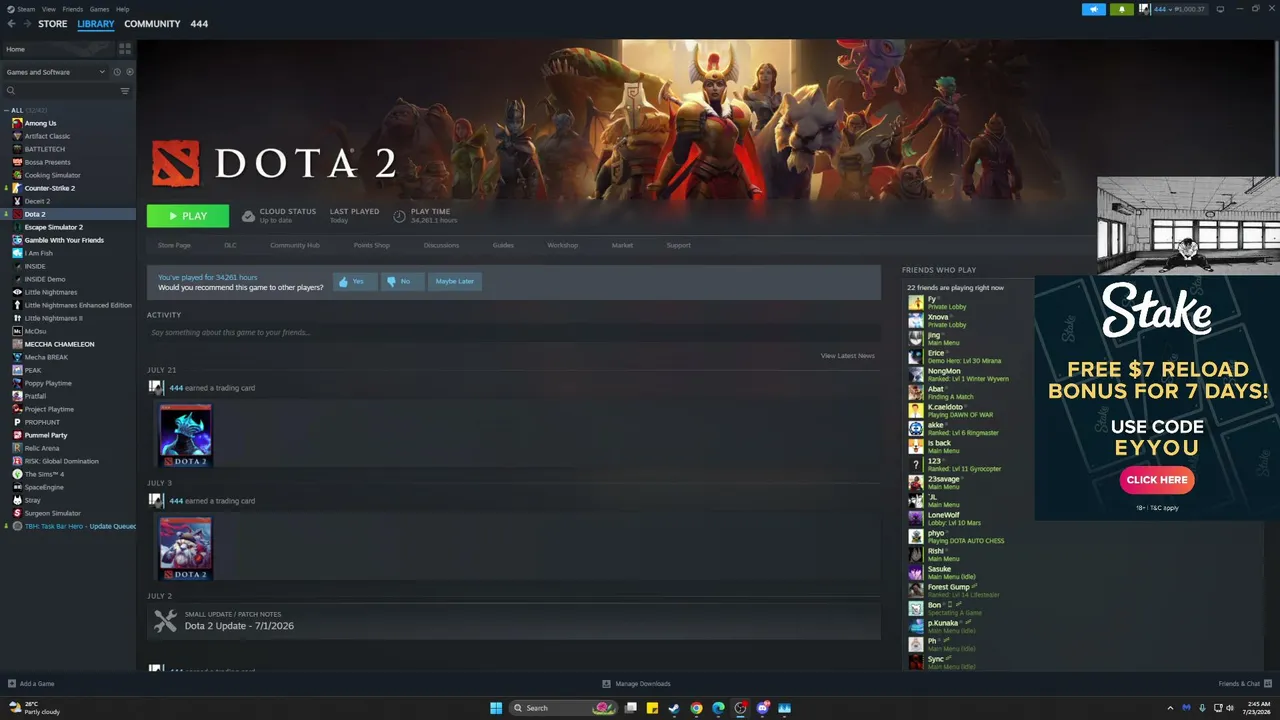Type in the activity status field
Viewport: 1280px width, 720px height.
(x=513, y=332)
